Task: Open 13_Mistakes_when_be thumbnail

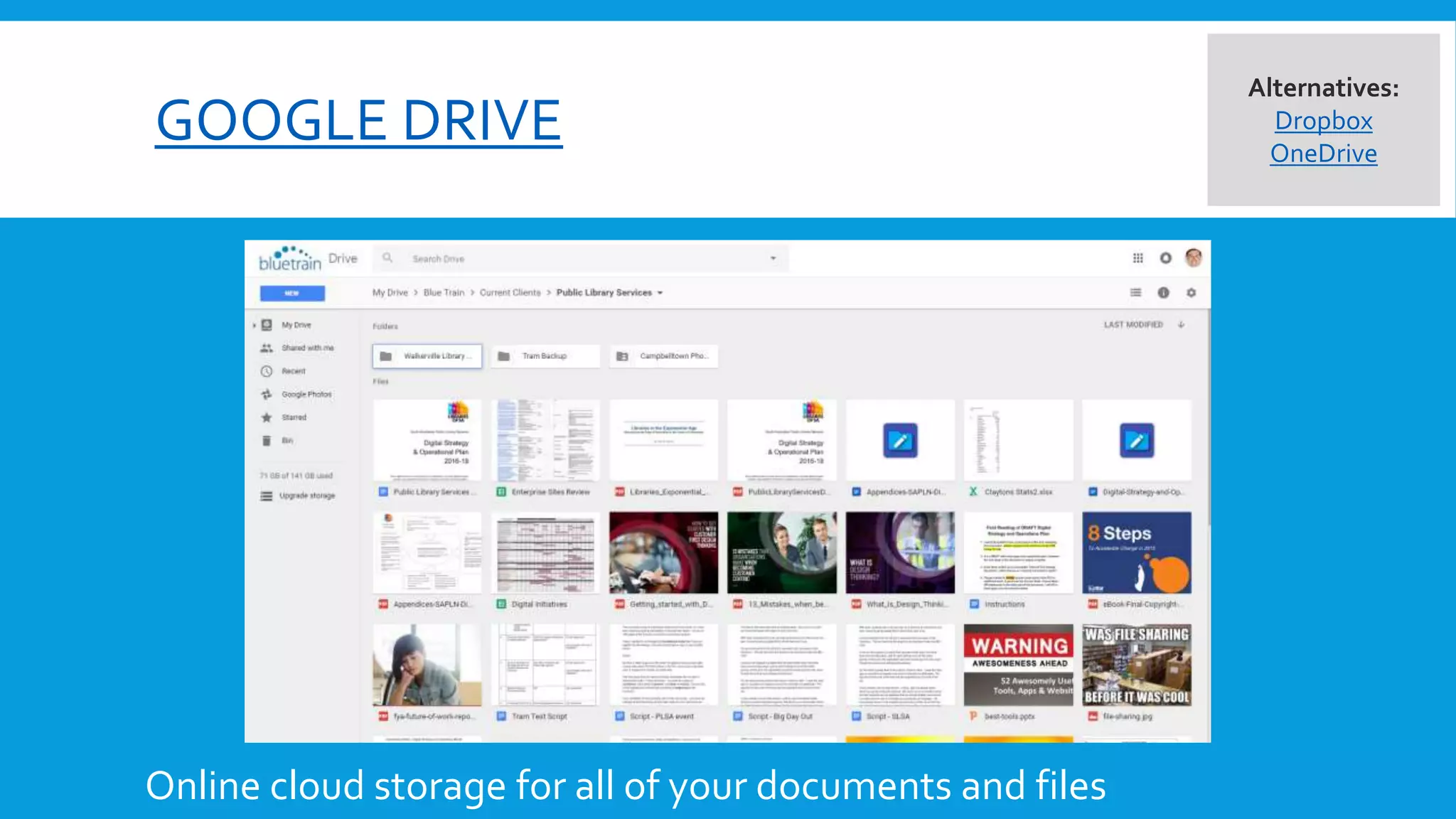Action: pyautogui.click(x=782, y=553)
